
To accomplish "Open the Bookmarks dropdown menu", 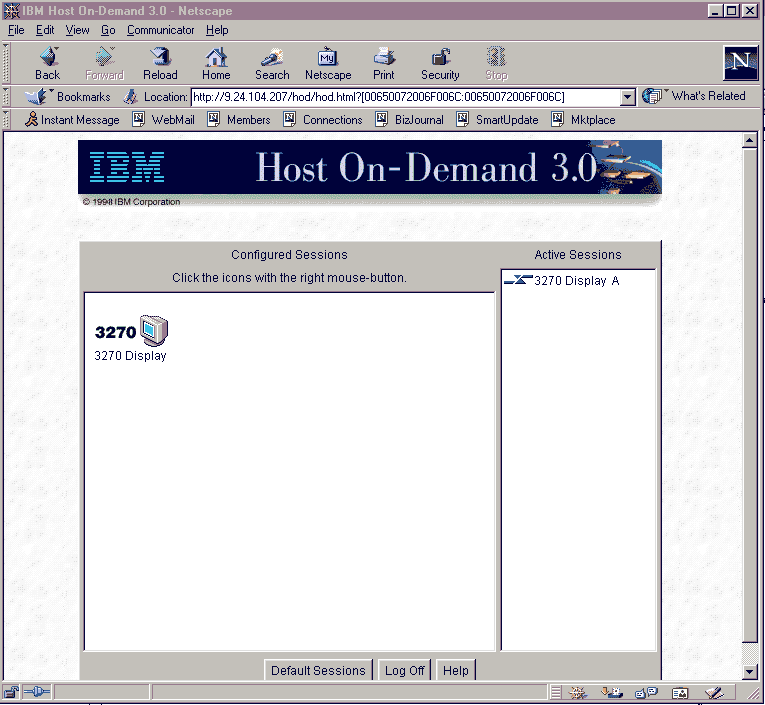I will (x=68, y=97).
